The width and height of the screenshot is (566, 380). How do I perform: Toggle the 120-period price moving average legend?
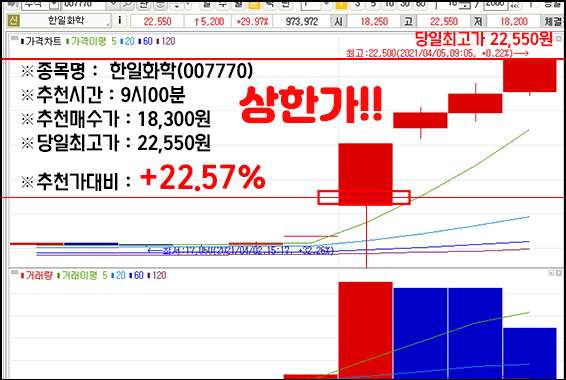(x=166, y=41)
